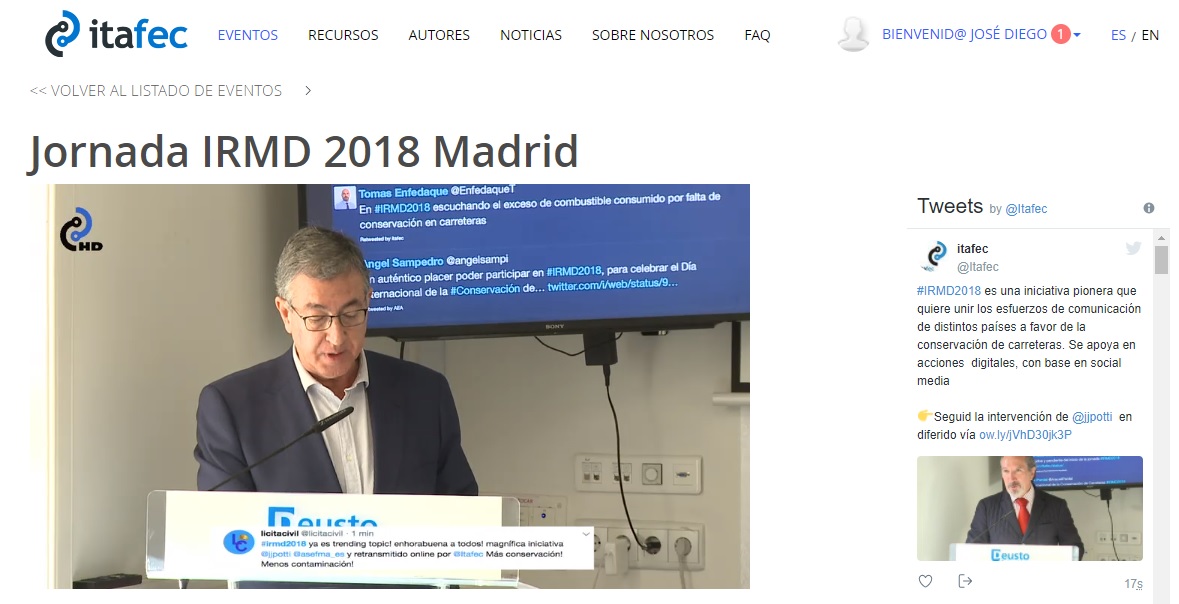Screen dimensions: 1179x604
Task: Click the itafec logo in header
Action: pos(116,34)
